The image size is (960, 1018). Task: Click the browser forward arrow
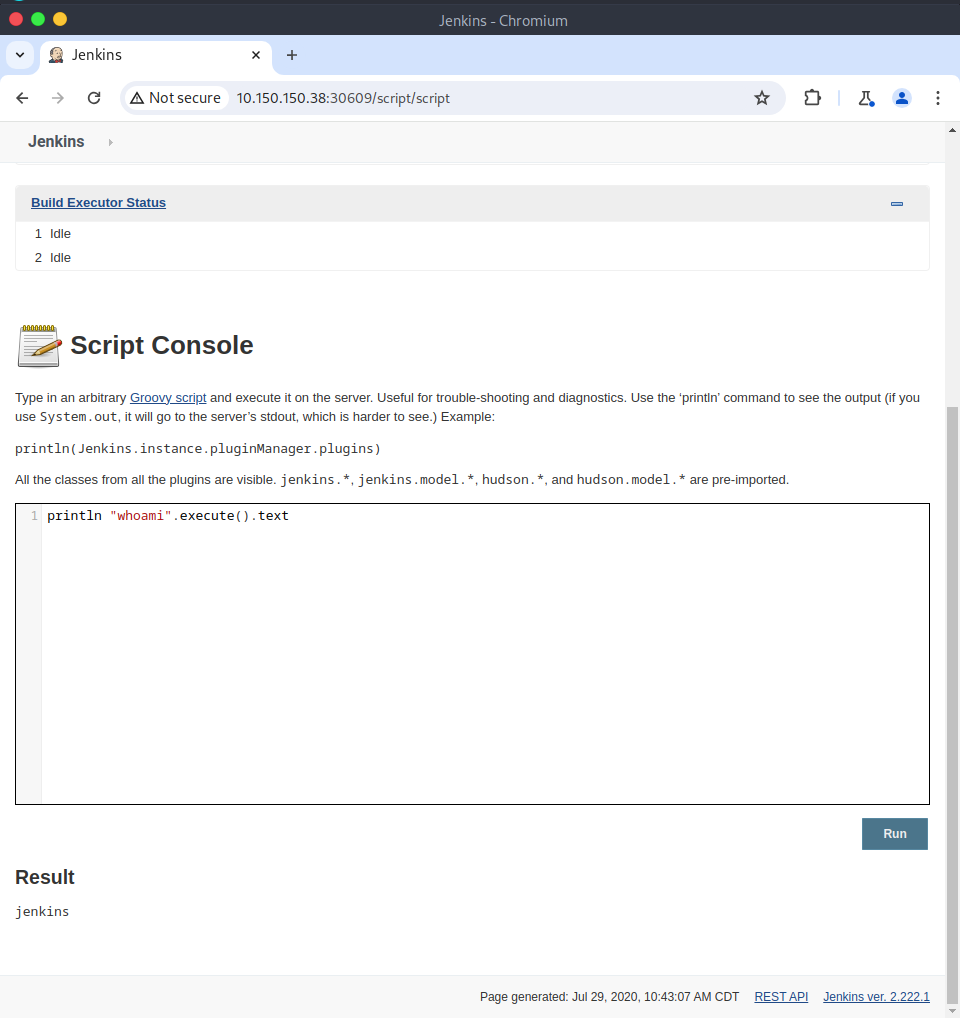click(58, 98)
